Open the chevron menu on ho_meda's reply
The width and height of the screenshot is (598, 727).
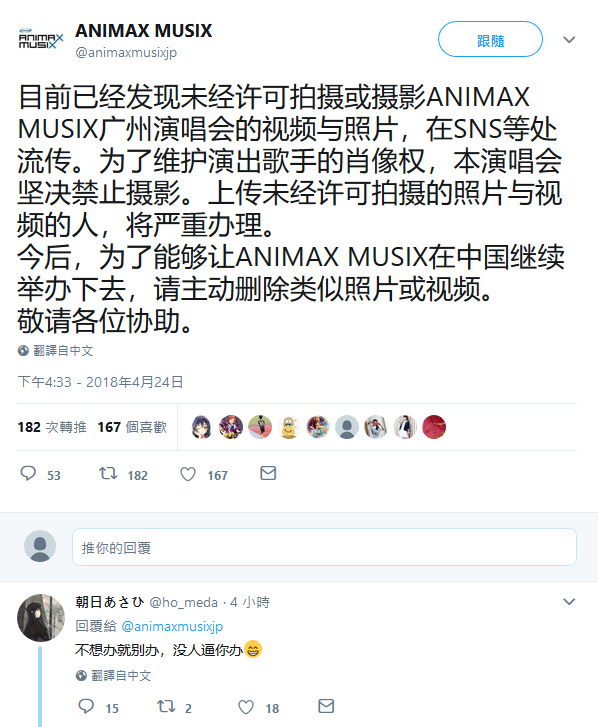pyautogui.click(x=569, y=602)
